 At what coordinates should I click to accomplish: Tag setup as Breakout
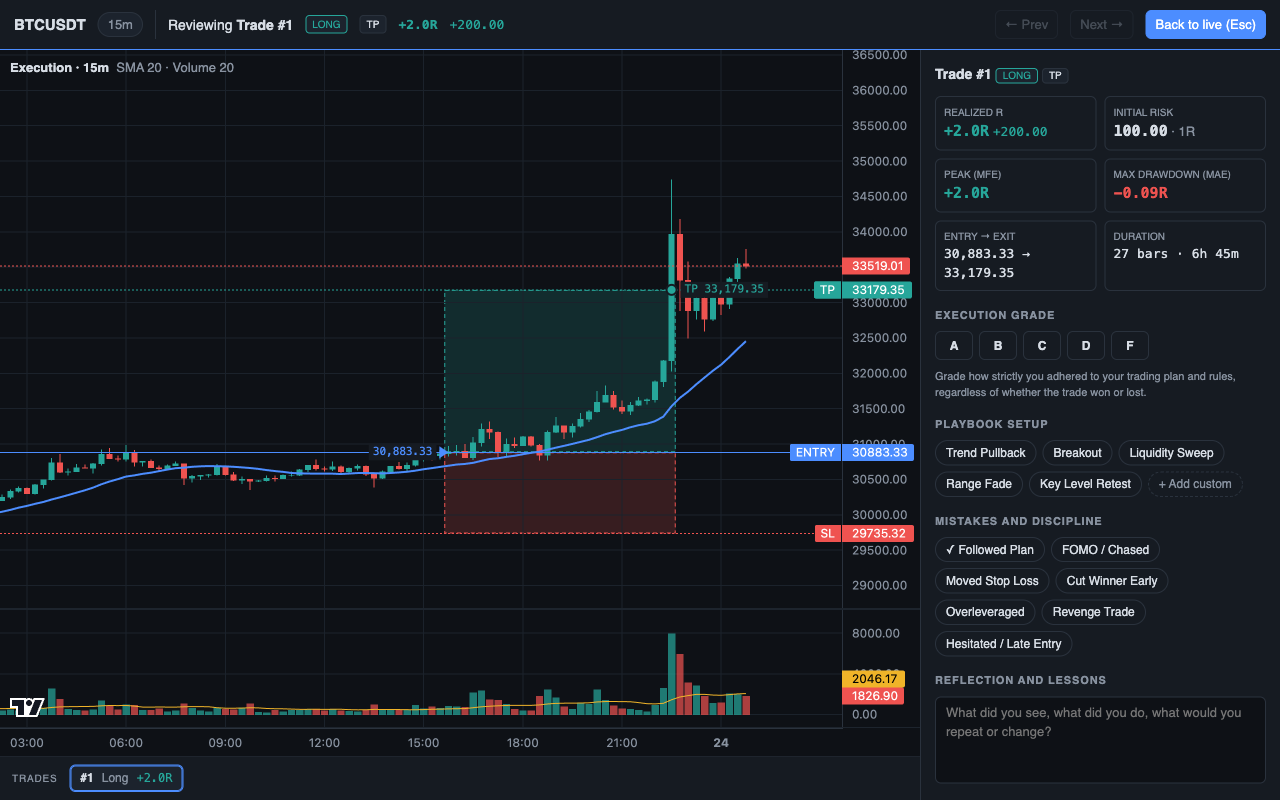[1077, 453]
